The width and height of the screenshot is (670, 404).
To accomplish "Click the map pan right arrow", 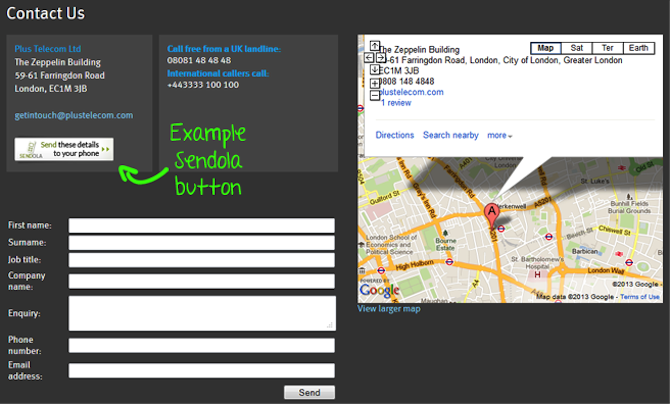I will [x=381, y=58].
